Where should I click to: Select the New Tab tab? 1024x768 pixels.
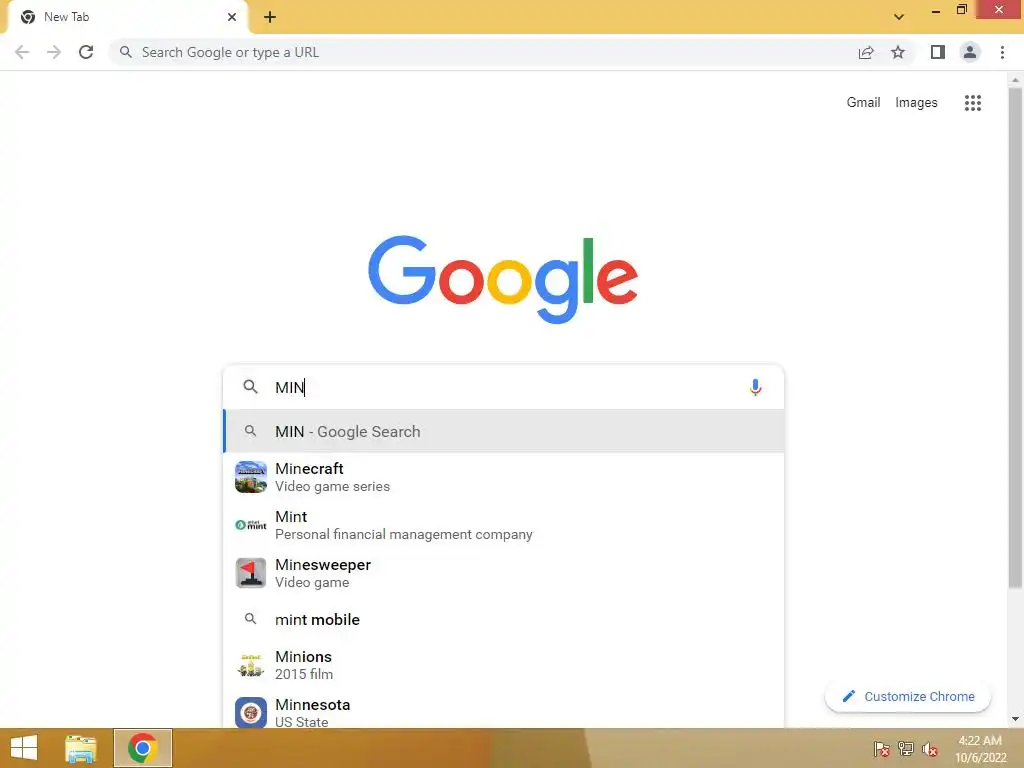point(127,18)
